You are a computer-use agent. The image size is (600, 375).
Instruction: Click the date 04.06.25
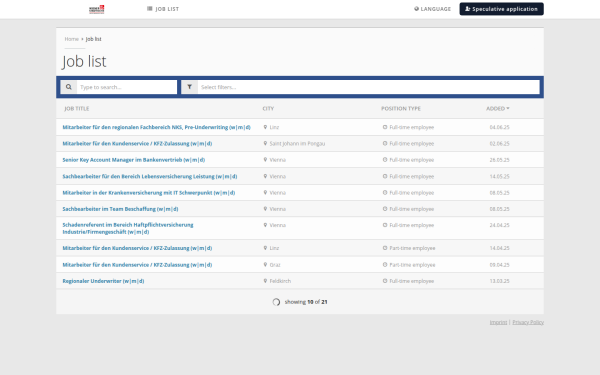pos(499,127)
